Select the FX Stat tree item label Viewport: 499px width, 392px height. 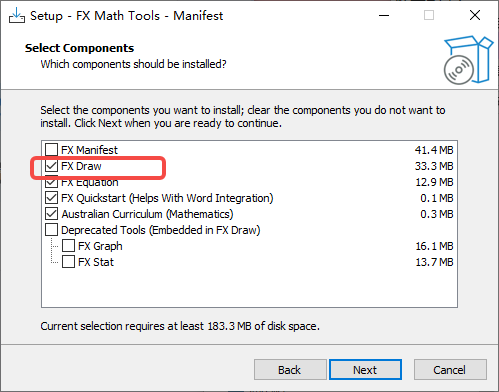click(96, 262)
